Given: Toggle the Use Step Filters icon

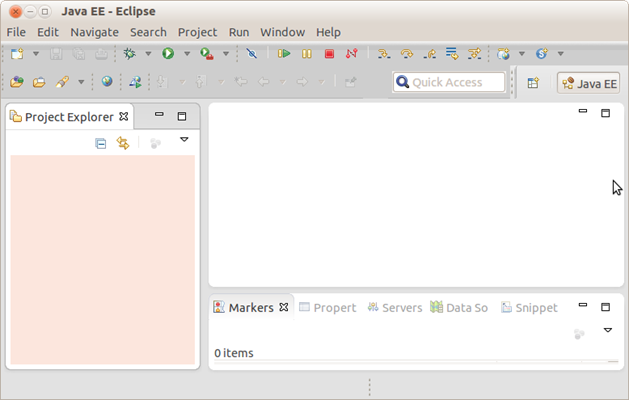Looking at the screenshot, I should pyautogui.click(x=474, y=53).
